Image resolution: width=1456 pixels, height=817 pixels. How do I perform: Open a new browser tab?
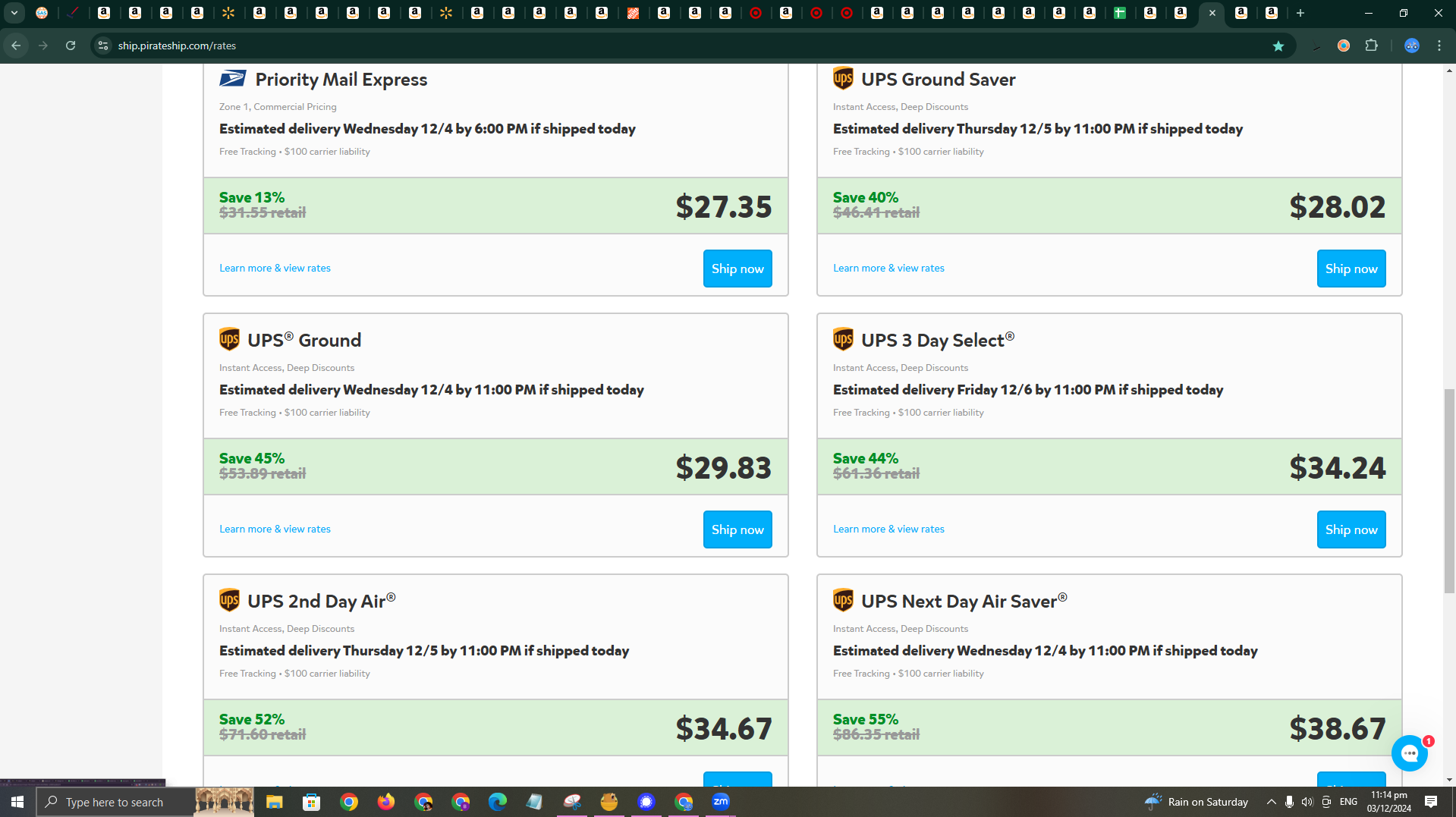[x=1300, y=13]
